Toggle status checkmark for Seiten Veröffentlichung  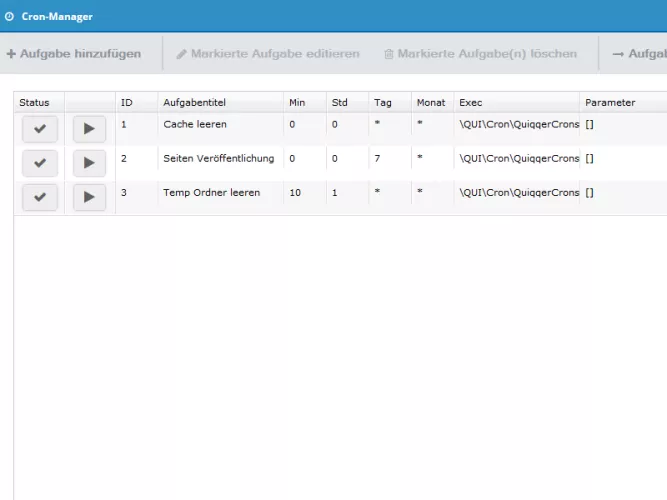coord(39,163)
